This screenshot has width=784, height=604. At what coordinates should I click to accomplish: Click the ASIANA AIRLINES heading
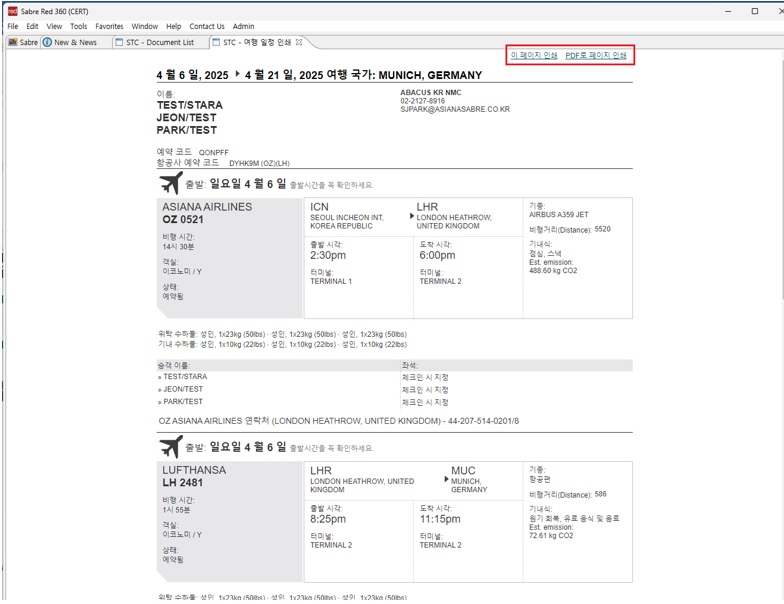(x=207, y=206)
